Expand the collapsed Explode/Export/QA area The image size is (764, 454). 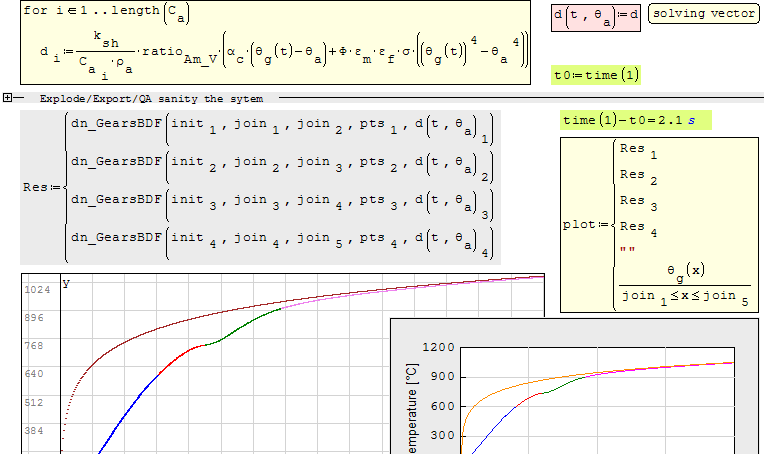(x=8, y=98)
